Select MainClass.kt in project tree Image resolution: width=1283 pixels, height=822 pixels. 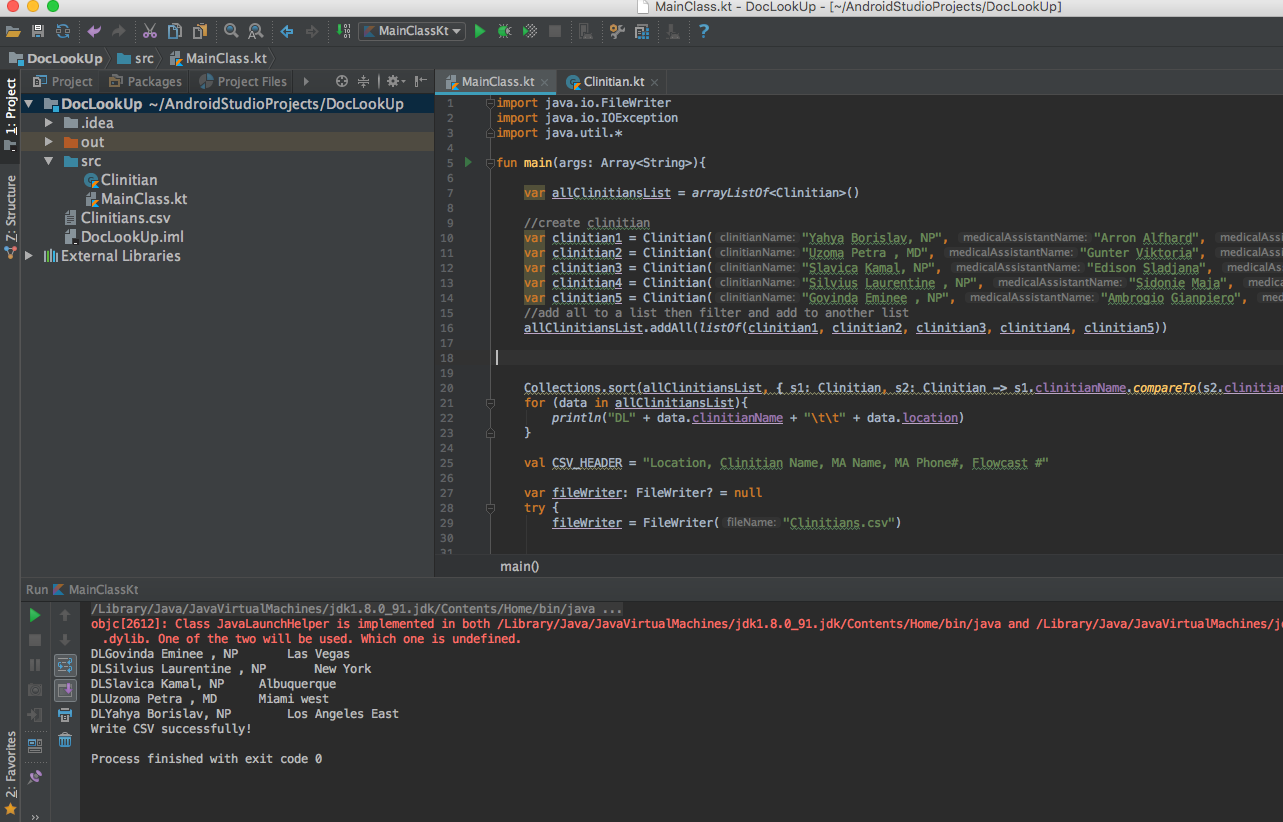click(x=136, y=199)
